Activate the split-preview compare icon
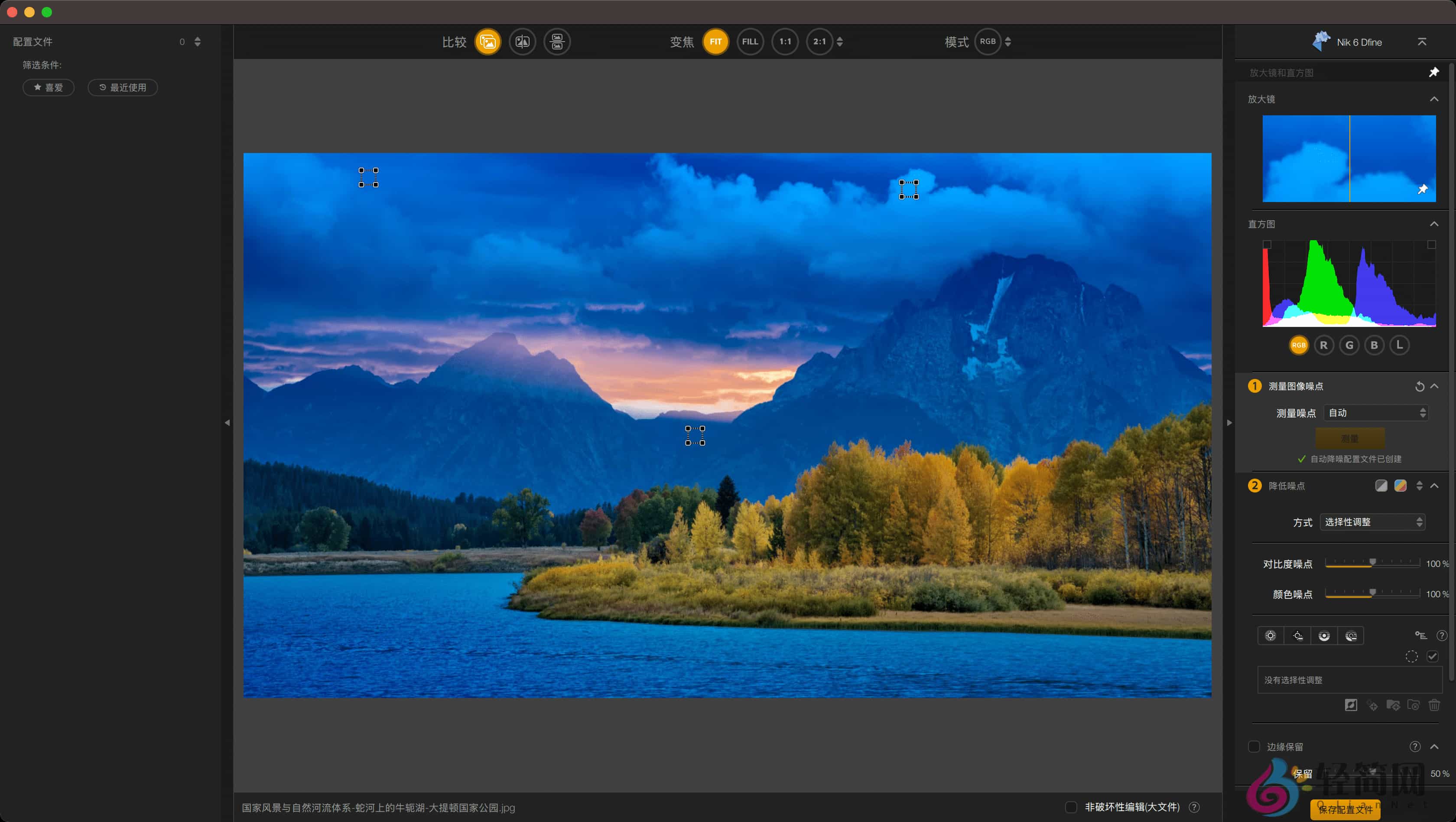The height and width of the screenshot is (822, 1456). click(522, 41)
